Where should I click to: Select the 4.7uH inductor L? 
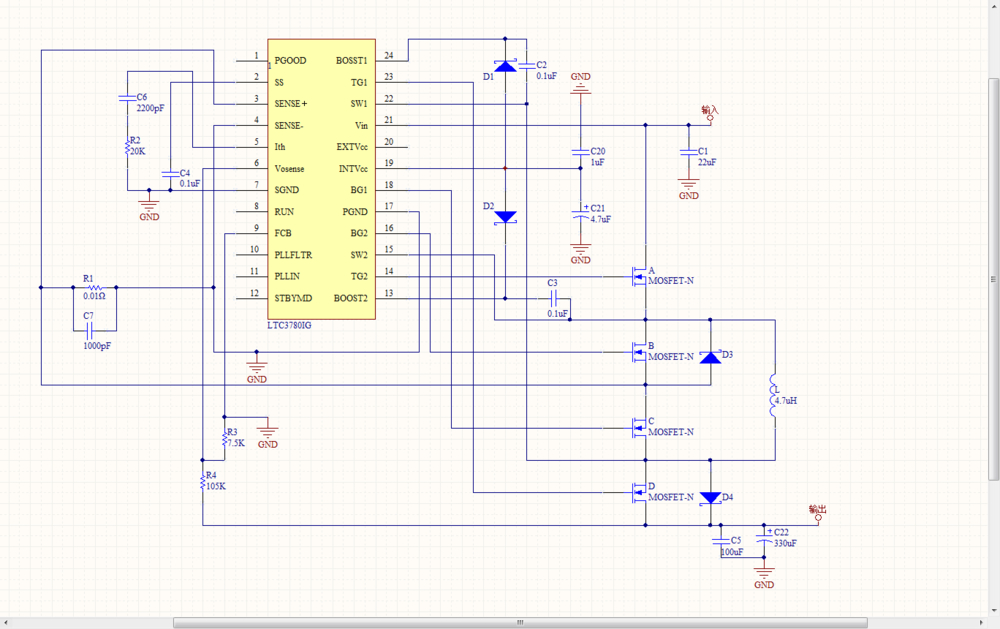pos(774,396)
